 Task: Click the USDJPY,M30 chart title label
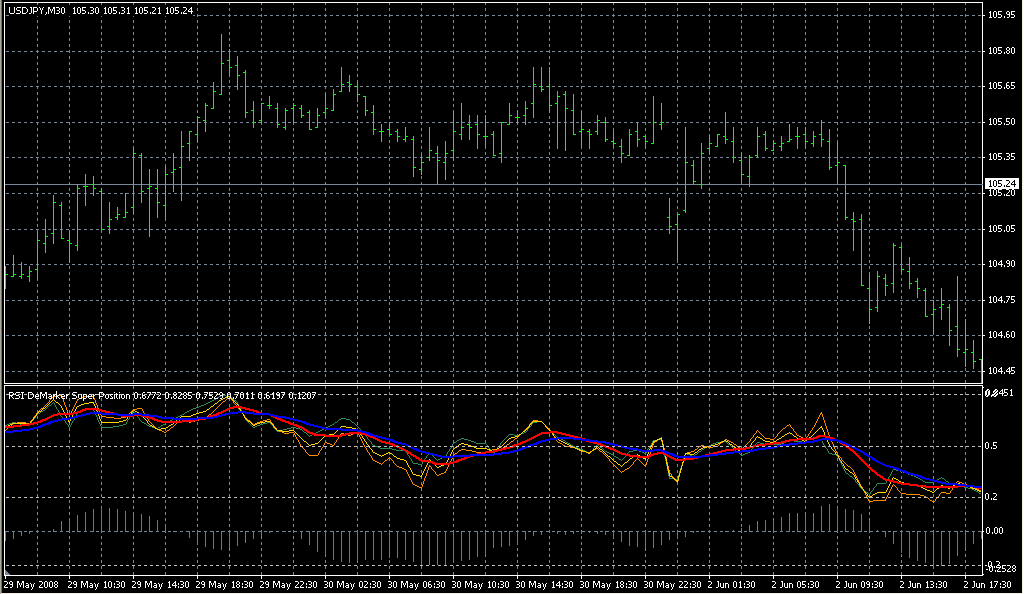click(x=36, y=11)
